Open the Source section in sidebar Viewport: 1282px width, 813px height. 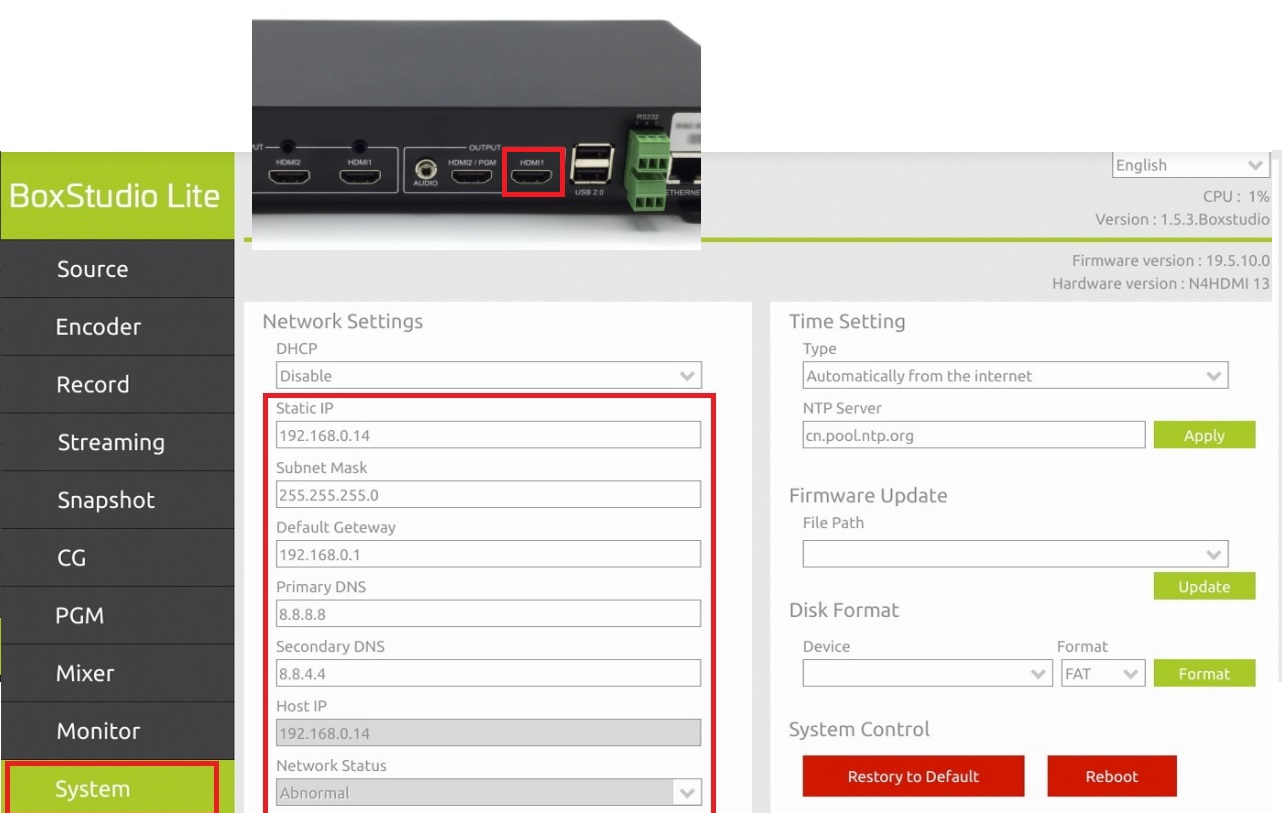click(117, 269)
